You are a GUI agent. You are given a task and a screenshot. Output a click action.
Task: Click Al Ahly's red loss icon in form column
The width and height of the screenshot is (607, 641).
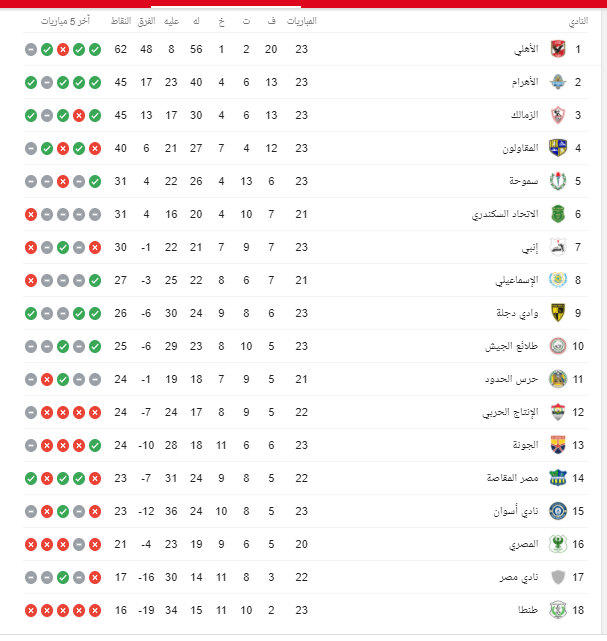(63, 49)
